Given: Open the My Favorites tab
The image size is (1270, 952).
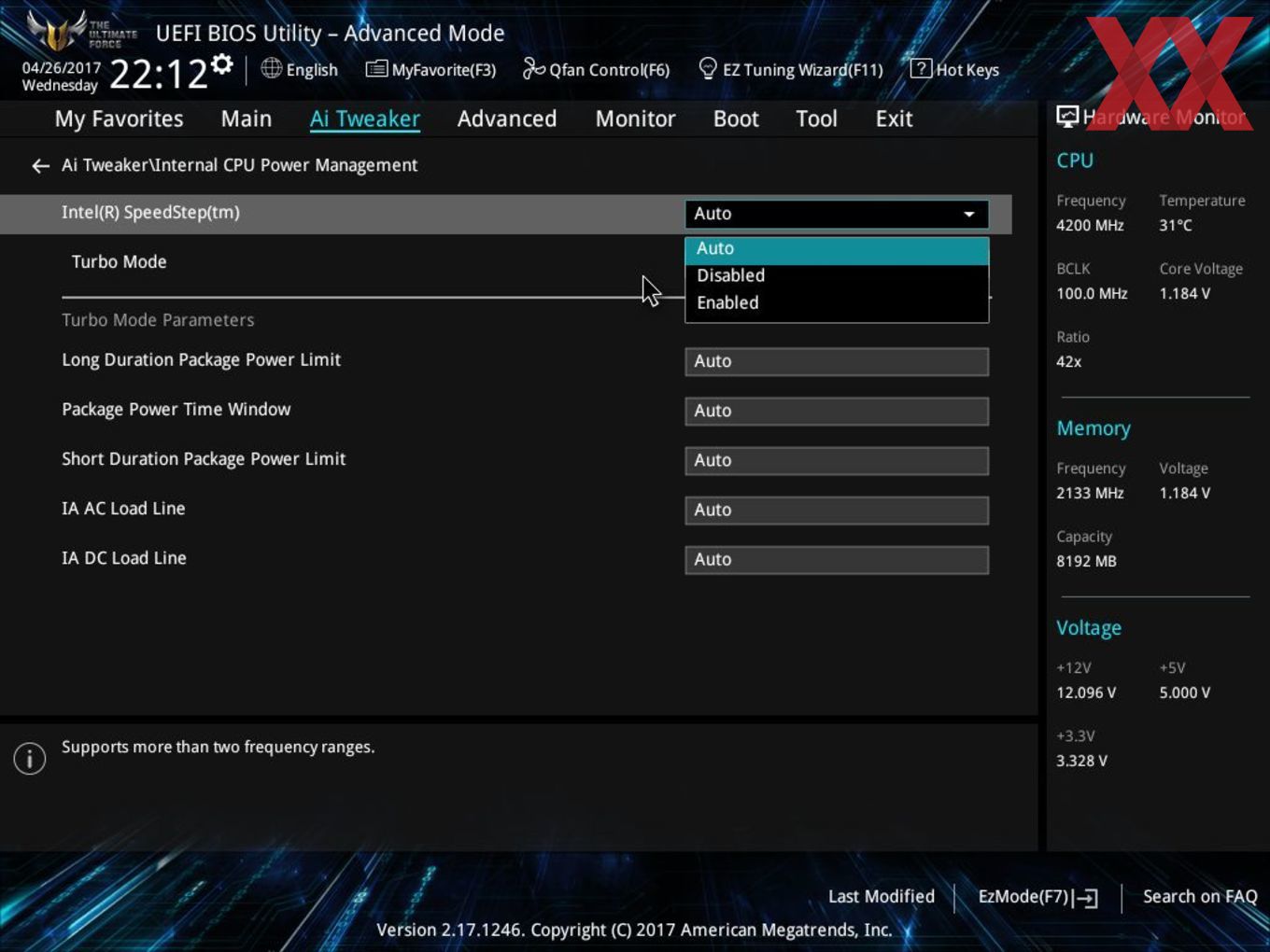Looking at the screenshot, I should 119,119.
